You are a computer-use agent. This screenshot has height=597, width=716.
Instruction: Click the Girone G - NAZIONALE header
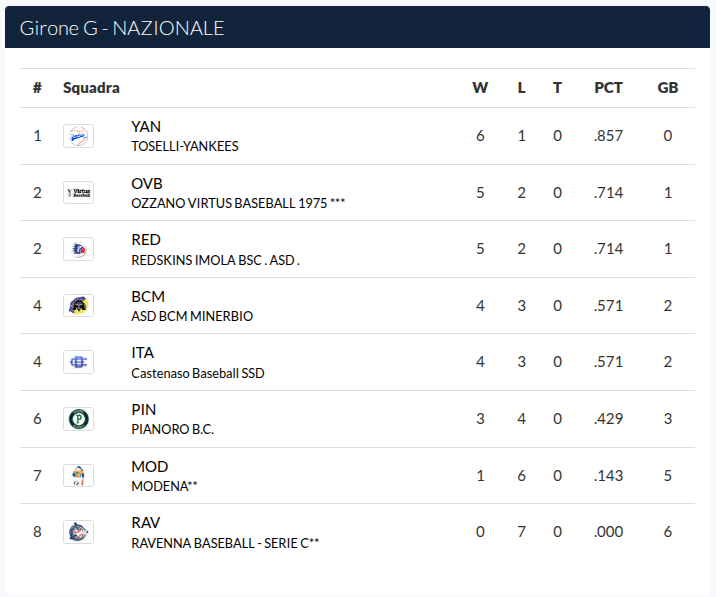[x=122, y=28]
